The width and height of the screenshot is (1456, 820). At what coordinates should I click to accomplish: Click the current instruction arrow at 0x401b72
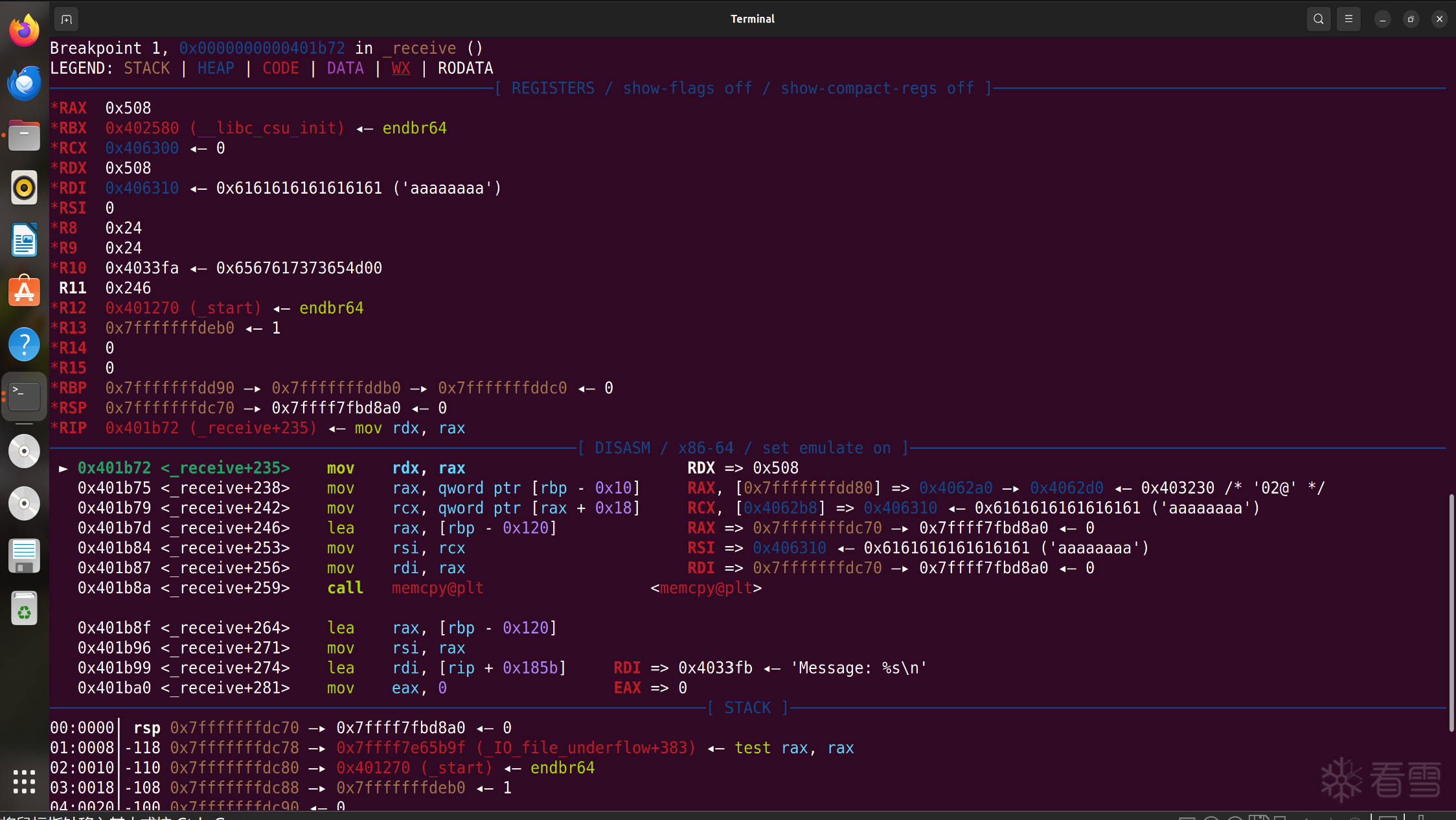63,468
